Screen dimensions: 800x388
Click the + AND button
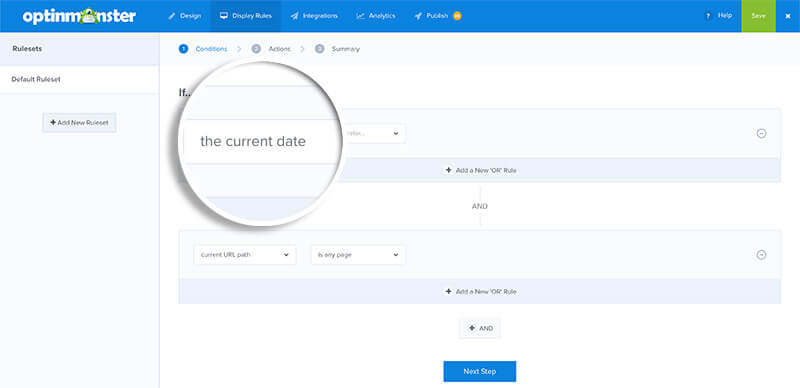point(480,328)
